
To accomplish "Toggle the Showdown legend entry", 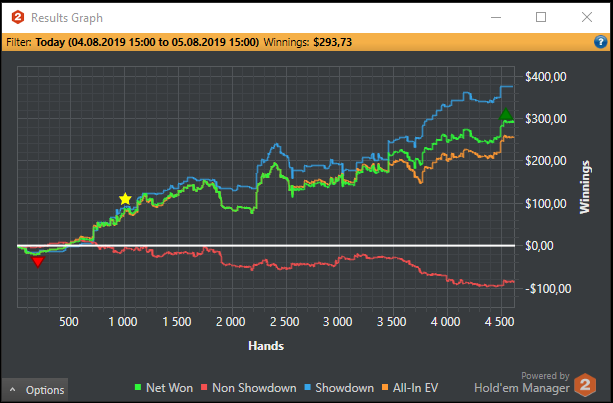I will (339, 387).
